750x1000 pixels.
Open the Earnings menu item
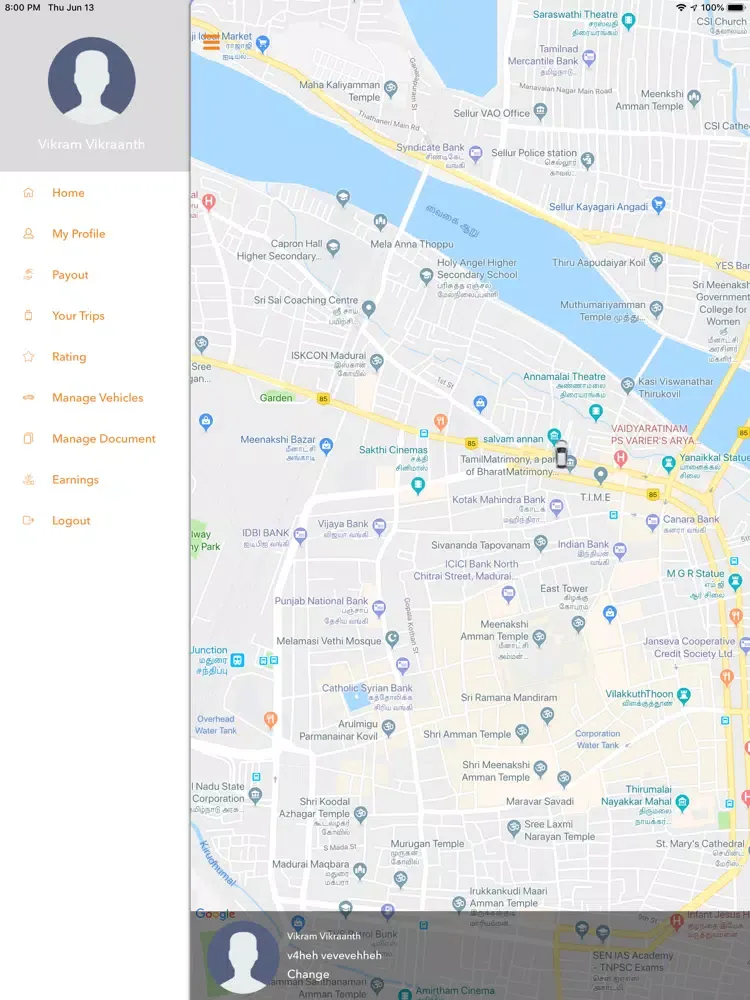coord(75,480)
